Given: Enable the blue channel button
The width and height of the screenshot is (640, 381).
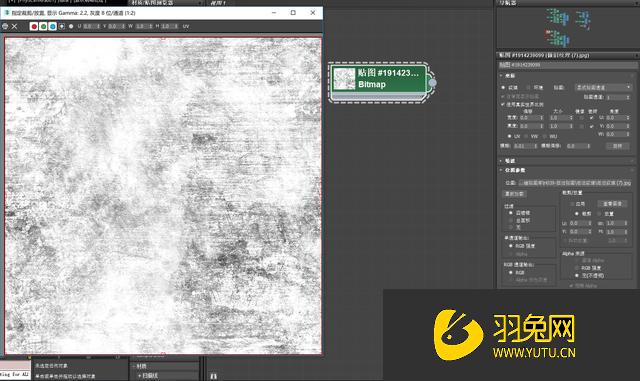Looking at the screenshot, I should click(53, 27).
